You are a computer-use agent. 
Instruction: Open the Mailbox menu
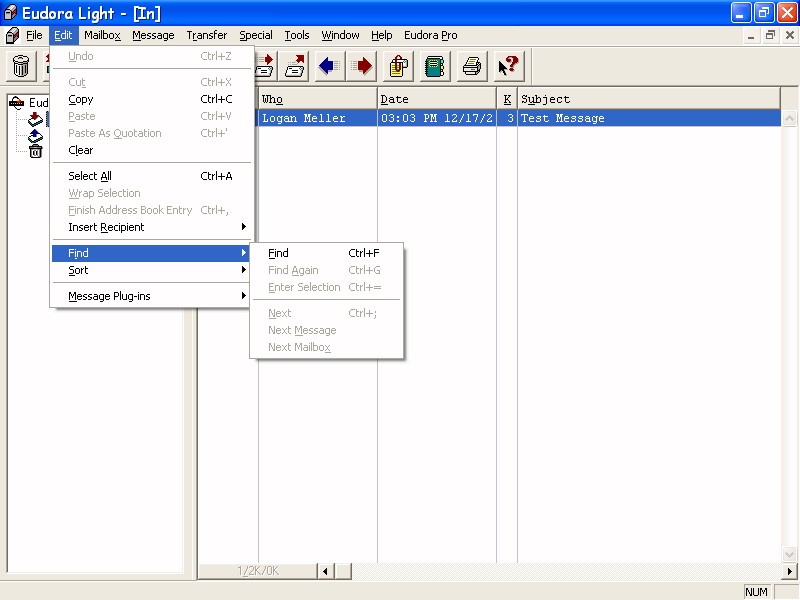click(102, 35)
